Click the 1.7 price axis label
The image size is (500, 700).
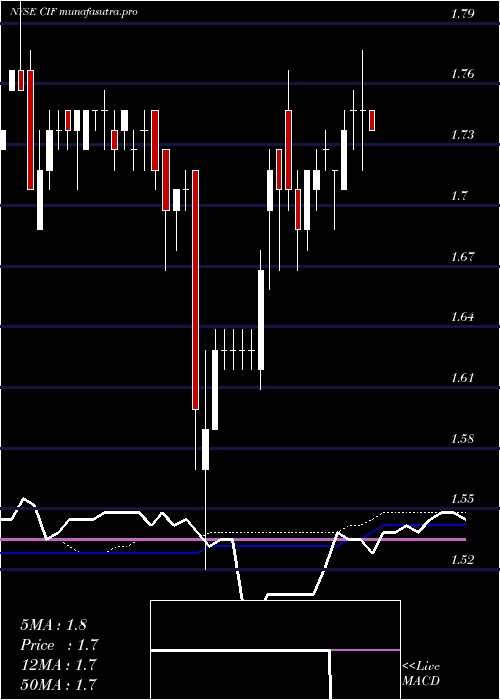tap(458, 195)
